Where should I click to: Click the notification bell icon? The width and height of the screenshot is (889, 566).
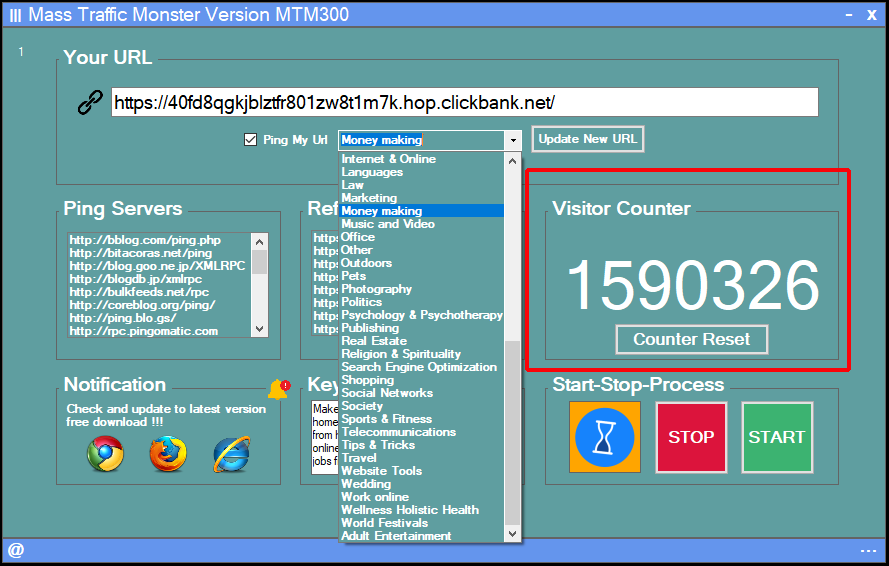click(279, 389)
